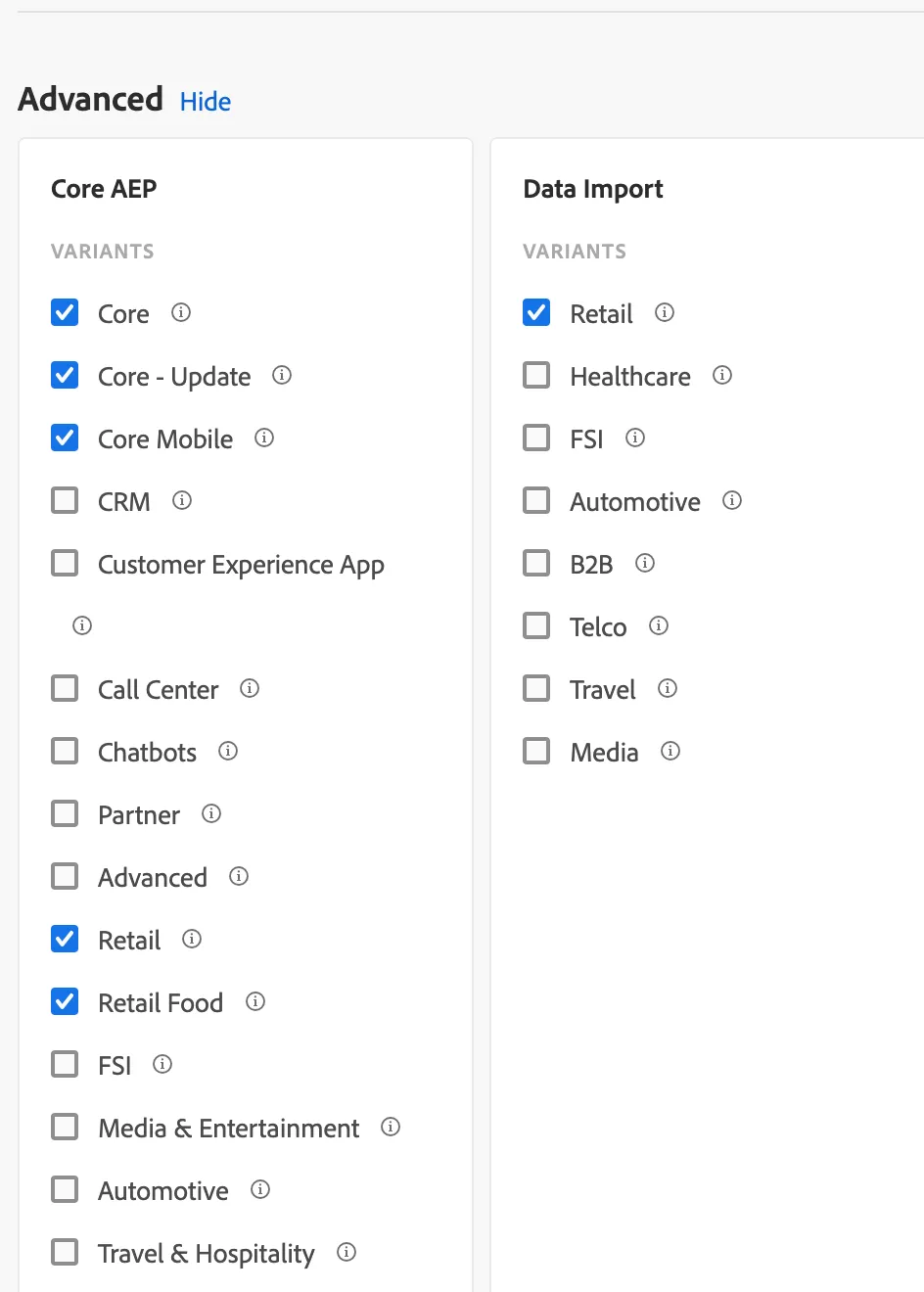This screenshot has width=924, height=1292.
Task: Open info icon for Customer Experience App
Action: click(82, 625)
